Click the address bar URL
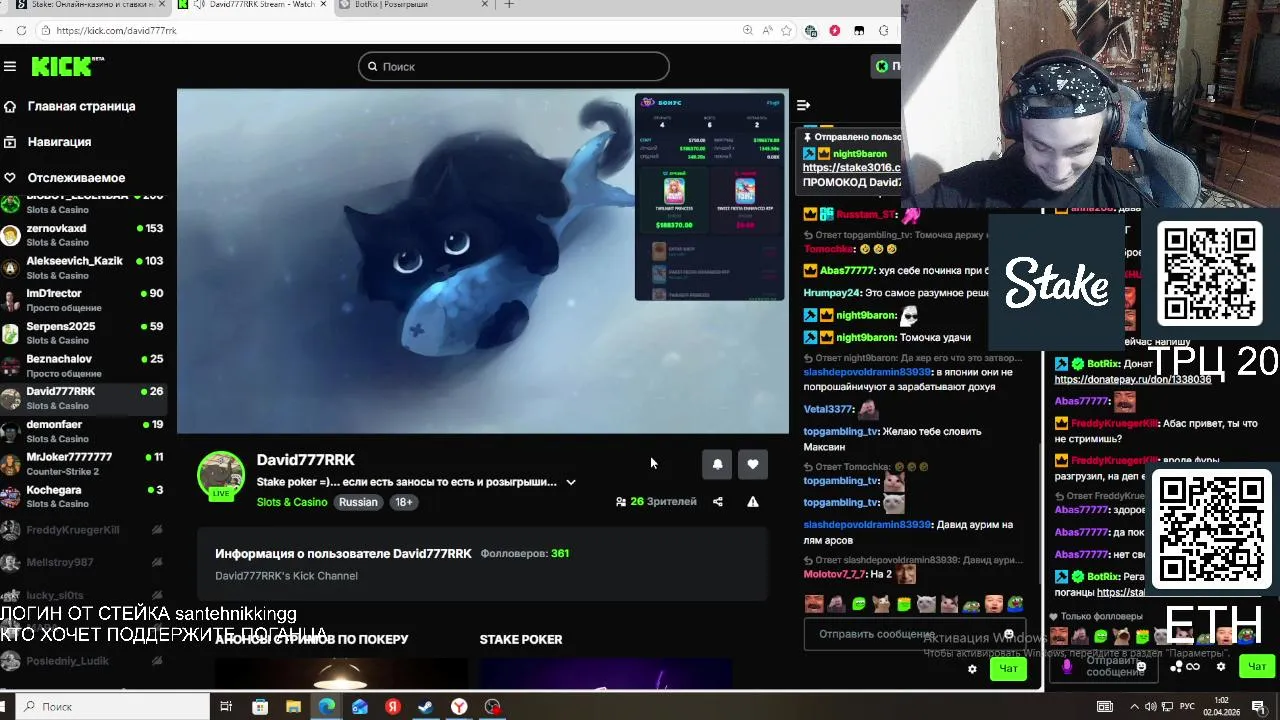The image size is (1280, 720). pyautogui.click(x=116, y=31)
